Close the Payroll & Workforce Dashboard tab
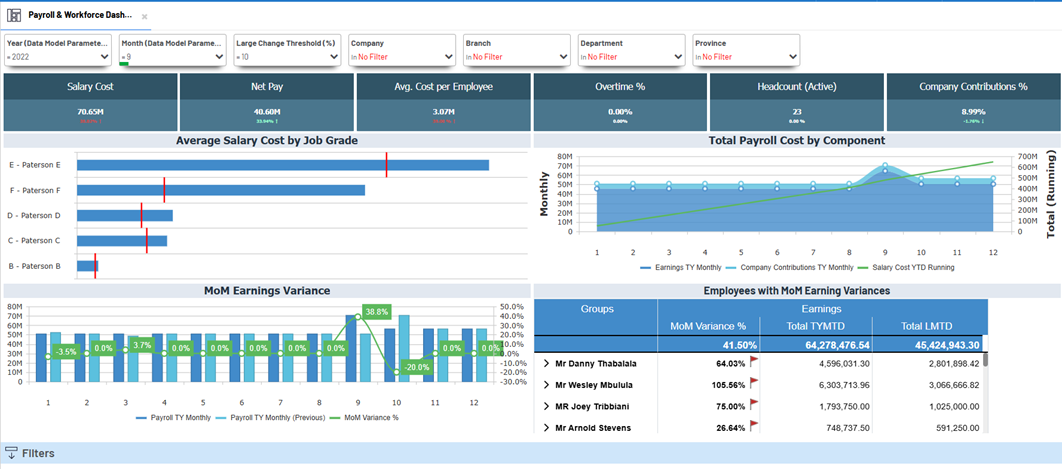The image size is (1062, 469). (x=144, y=17)
